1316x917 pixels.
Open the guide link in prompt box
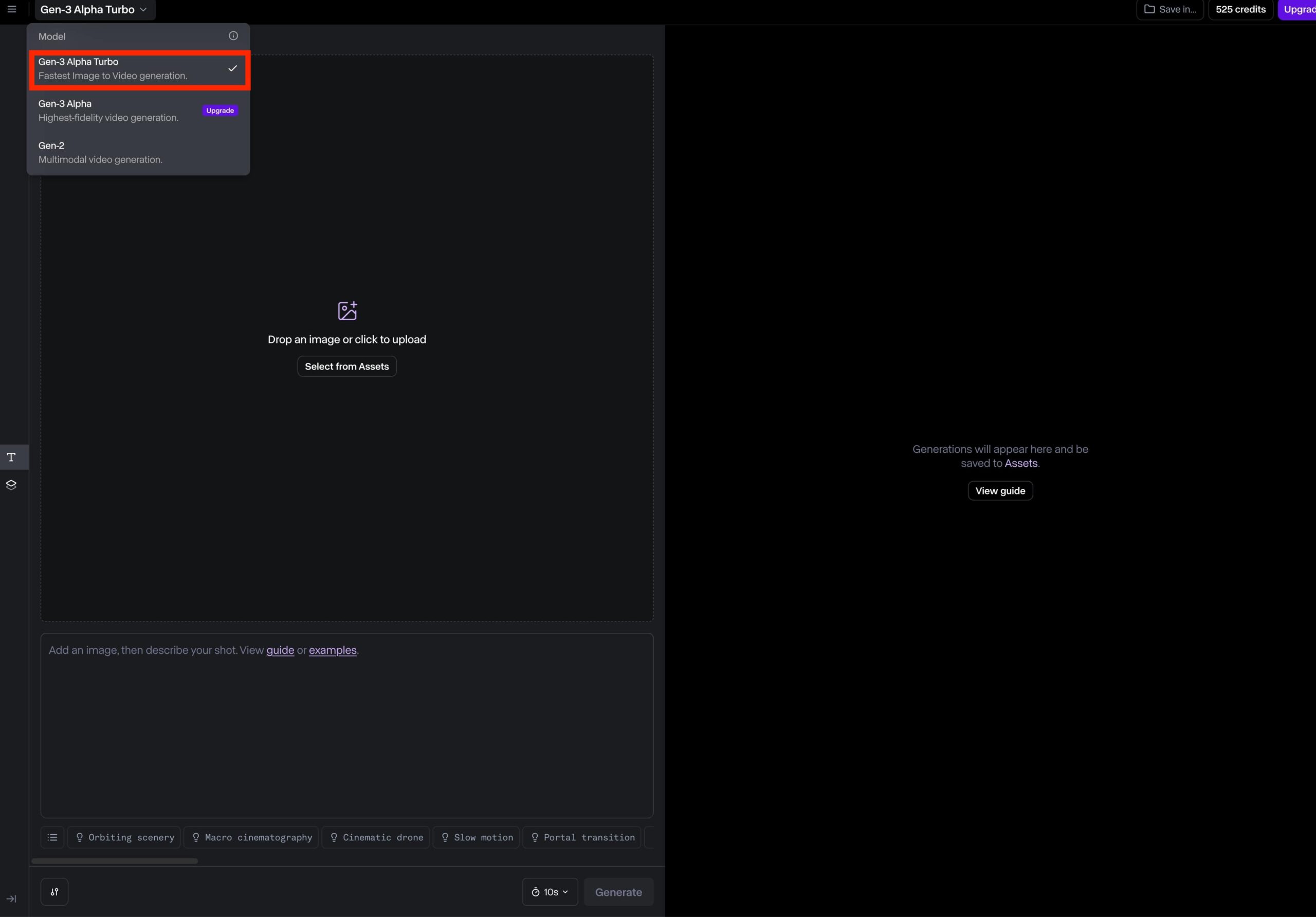[280, 650]
